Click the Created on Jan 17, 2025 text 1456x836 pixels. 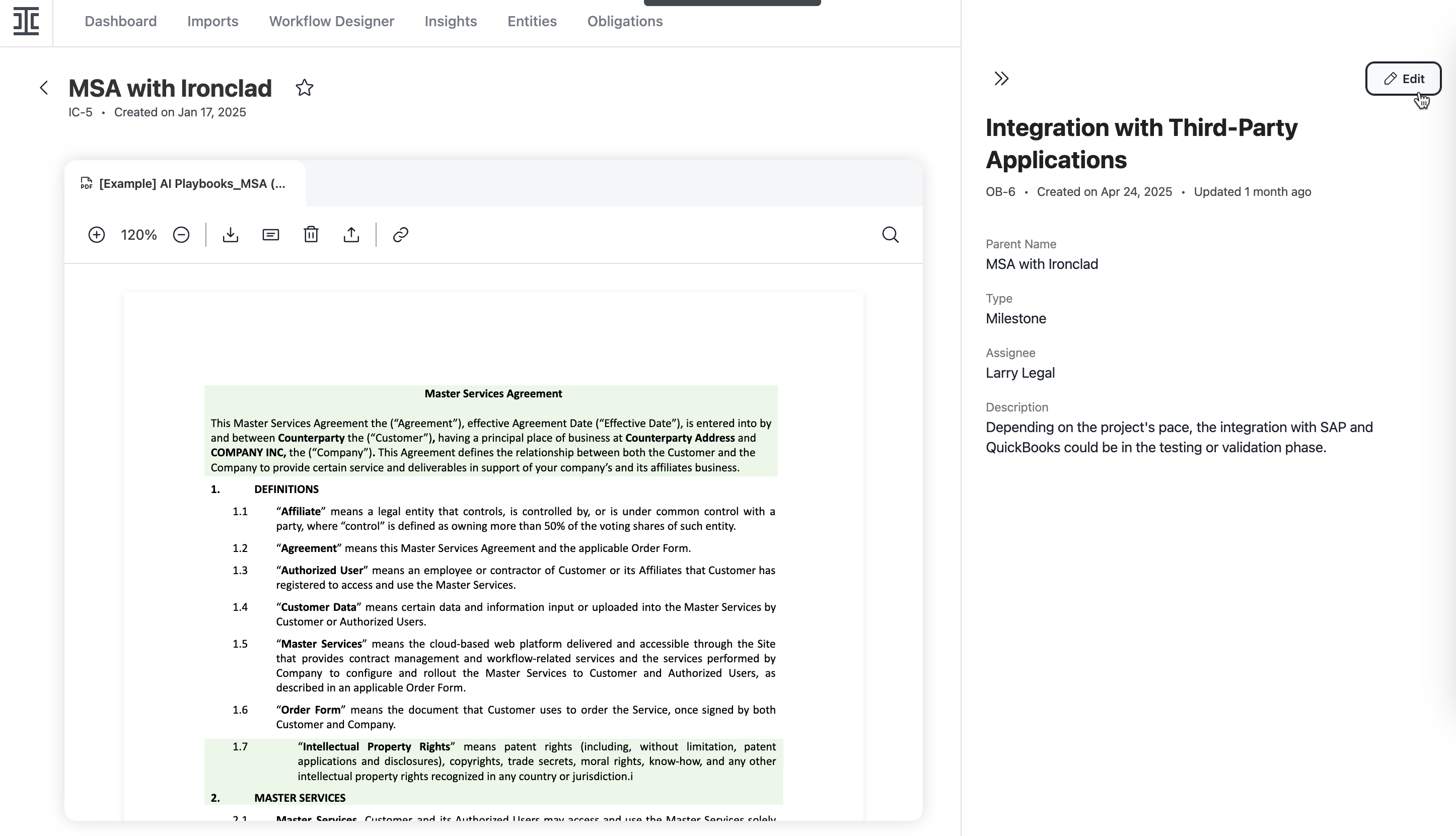pos(180,112)
